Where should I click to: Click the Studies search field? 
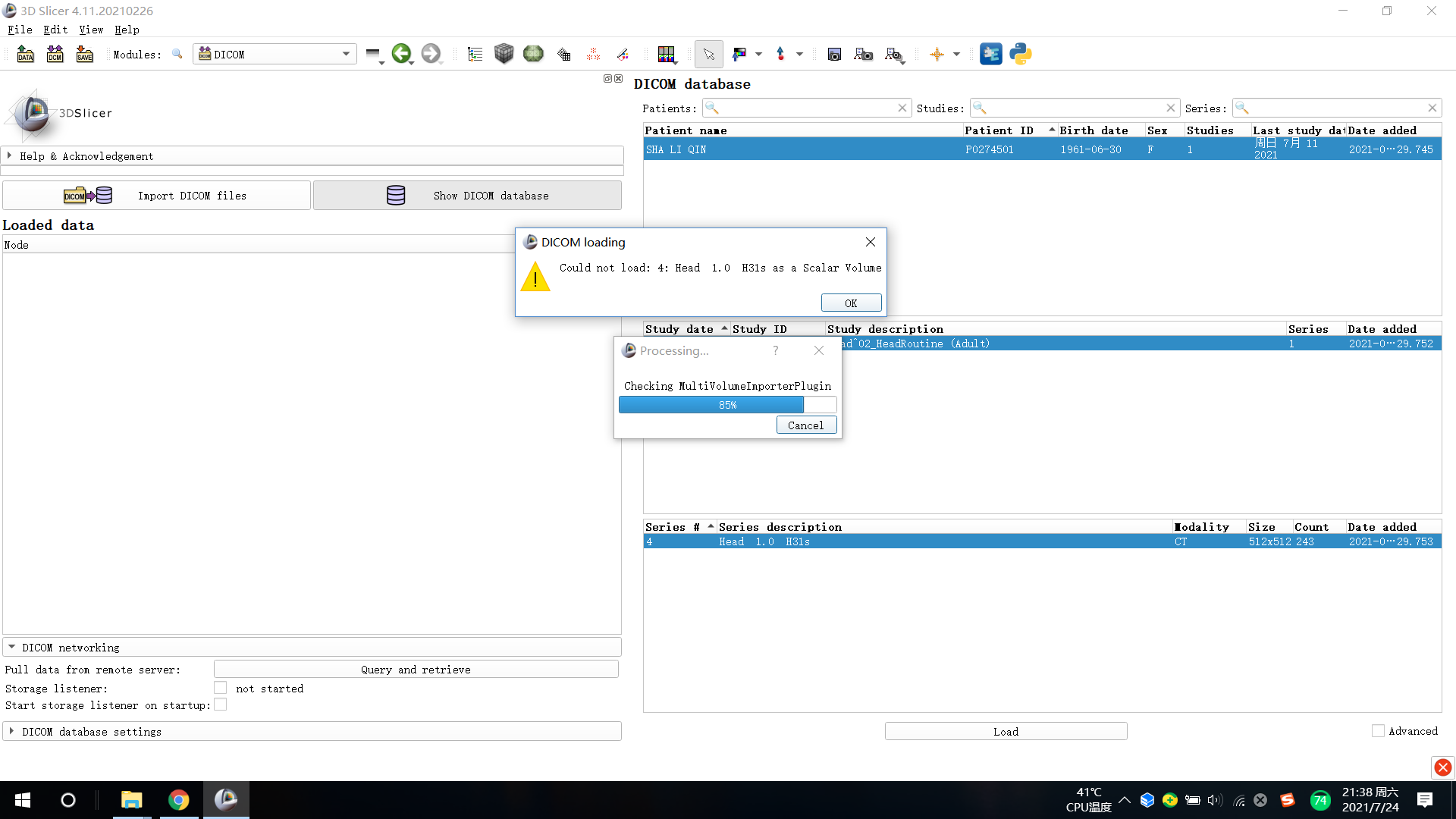1074,108
